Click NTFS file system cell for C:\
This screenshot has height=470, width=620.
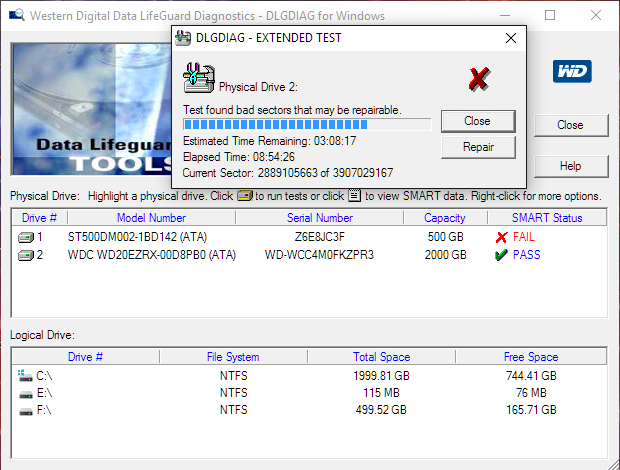233,376
